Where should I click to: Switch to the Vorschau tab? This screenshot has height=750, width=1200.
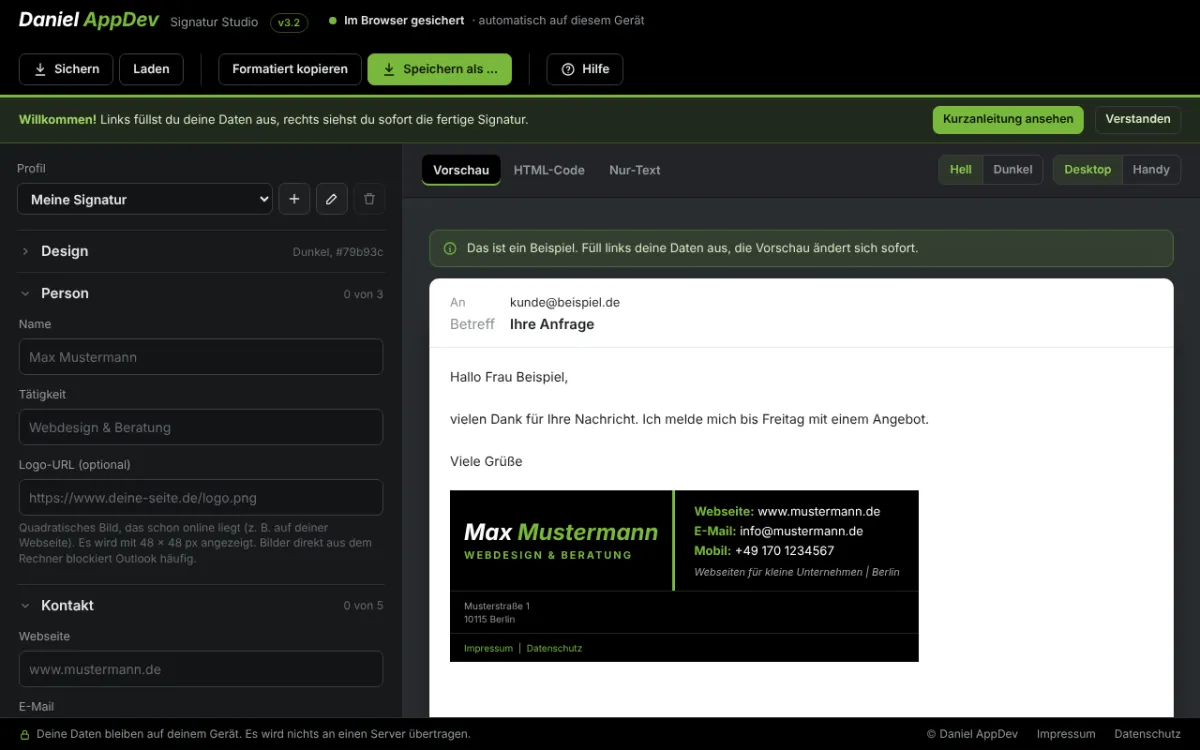point(461,170)
